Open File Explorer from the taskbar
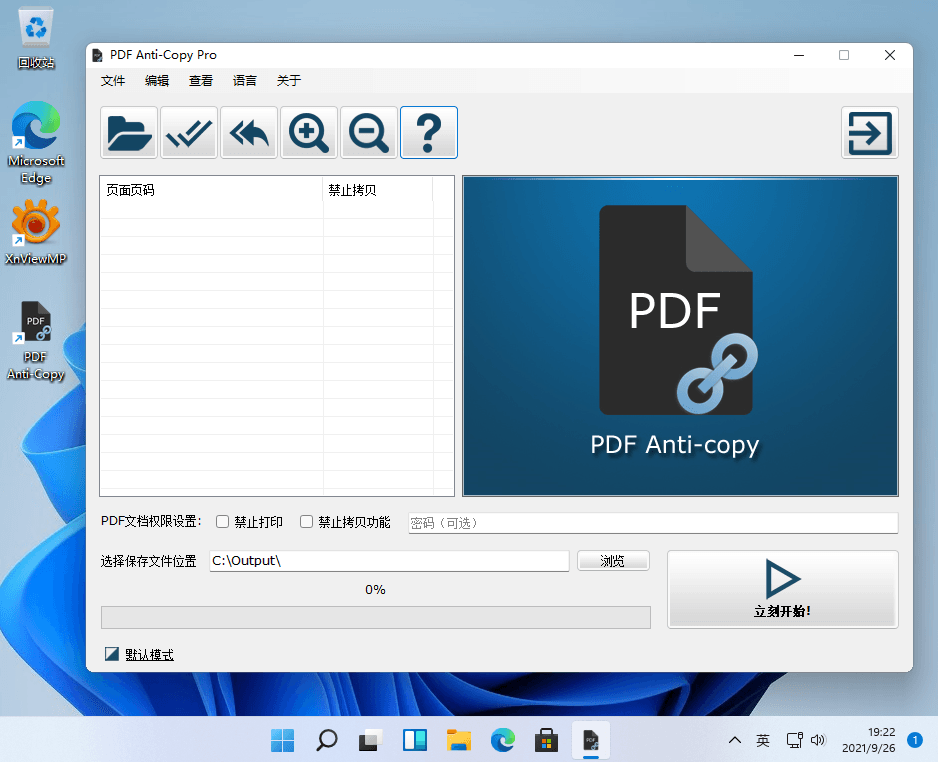This screenshot has width=938, height=762. click(x=459, y=740)
